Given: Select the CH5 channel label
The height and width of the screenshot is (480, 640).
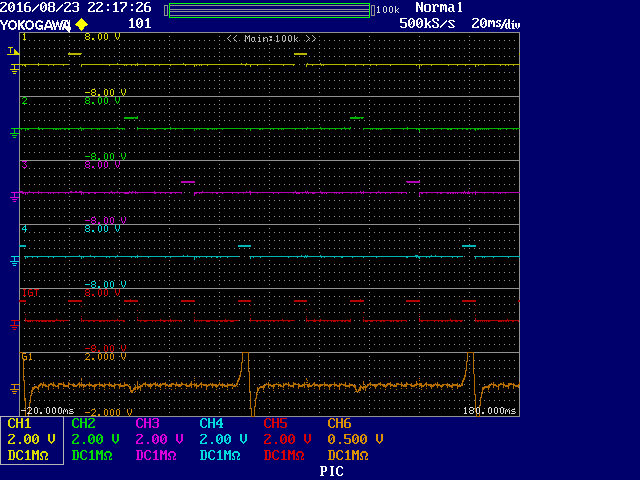Looking at the screenshot, I should tap(276, 424).
